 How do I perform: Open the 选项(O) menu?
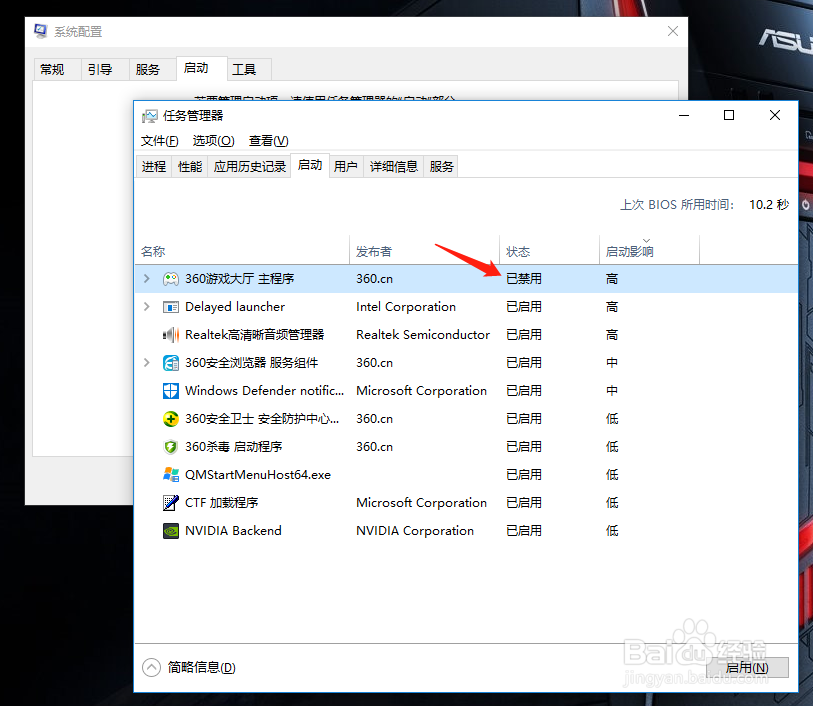(x=214, y=141)
